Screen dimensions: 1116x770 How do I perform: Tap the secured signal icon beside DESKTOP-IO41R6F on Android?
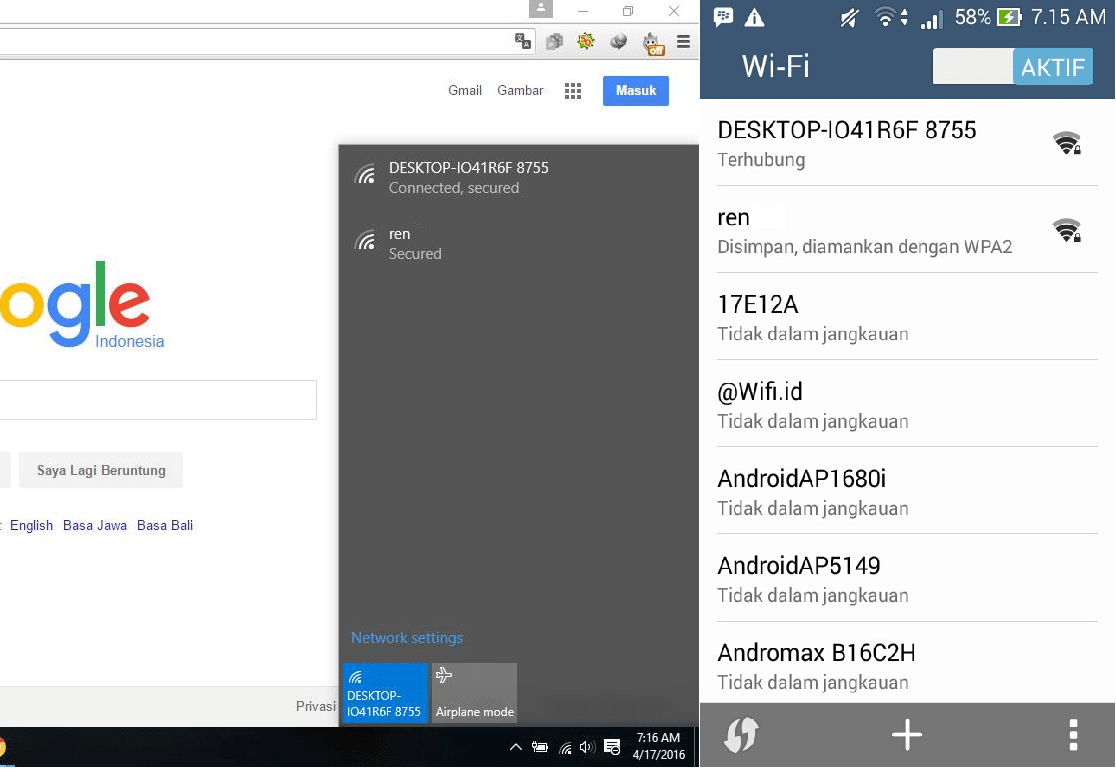coord(1067,143)
